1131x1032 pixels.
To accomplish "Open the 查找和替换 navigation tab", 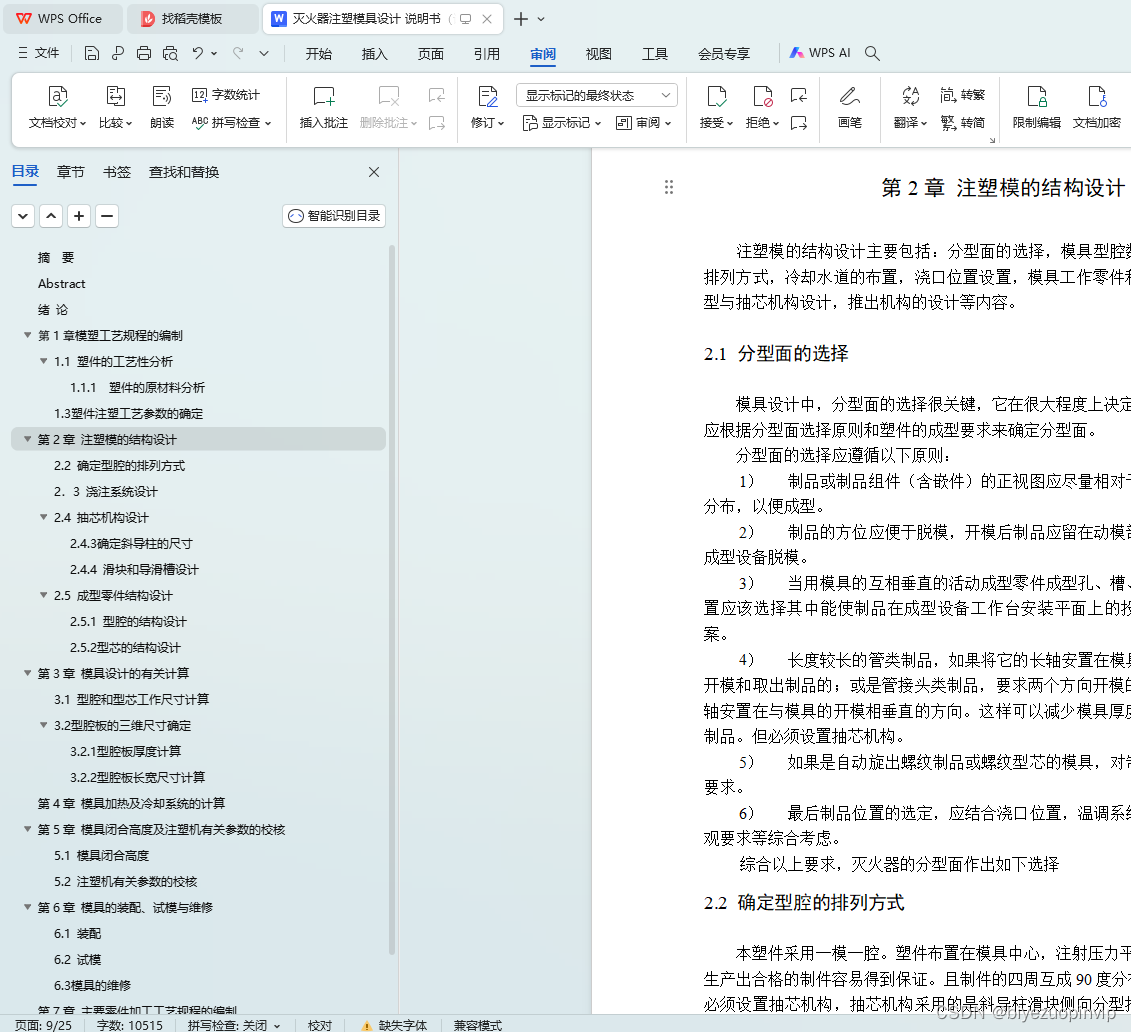I will [x=184, y=172].
